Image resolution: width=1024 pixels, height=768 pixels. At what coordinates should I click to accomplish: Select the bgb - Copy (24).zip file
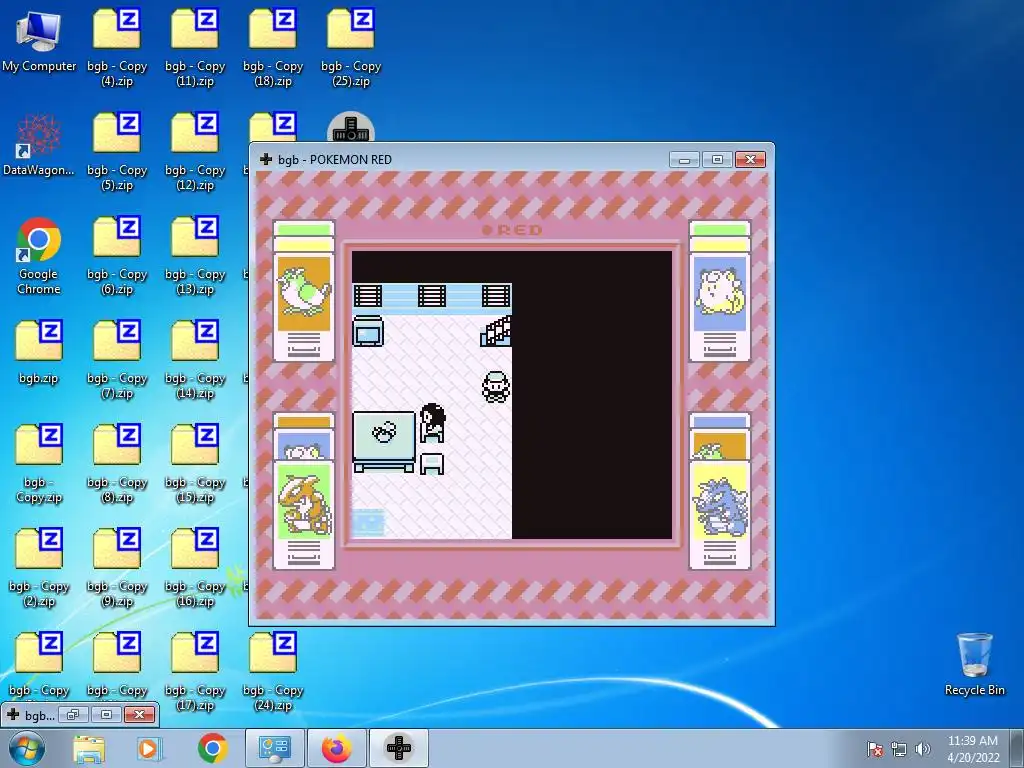[273, 671]
